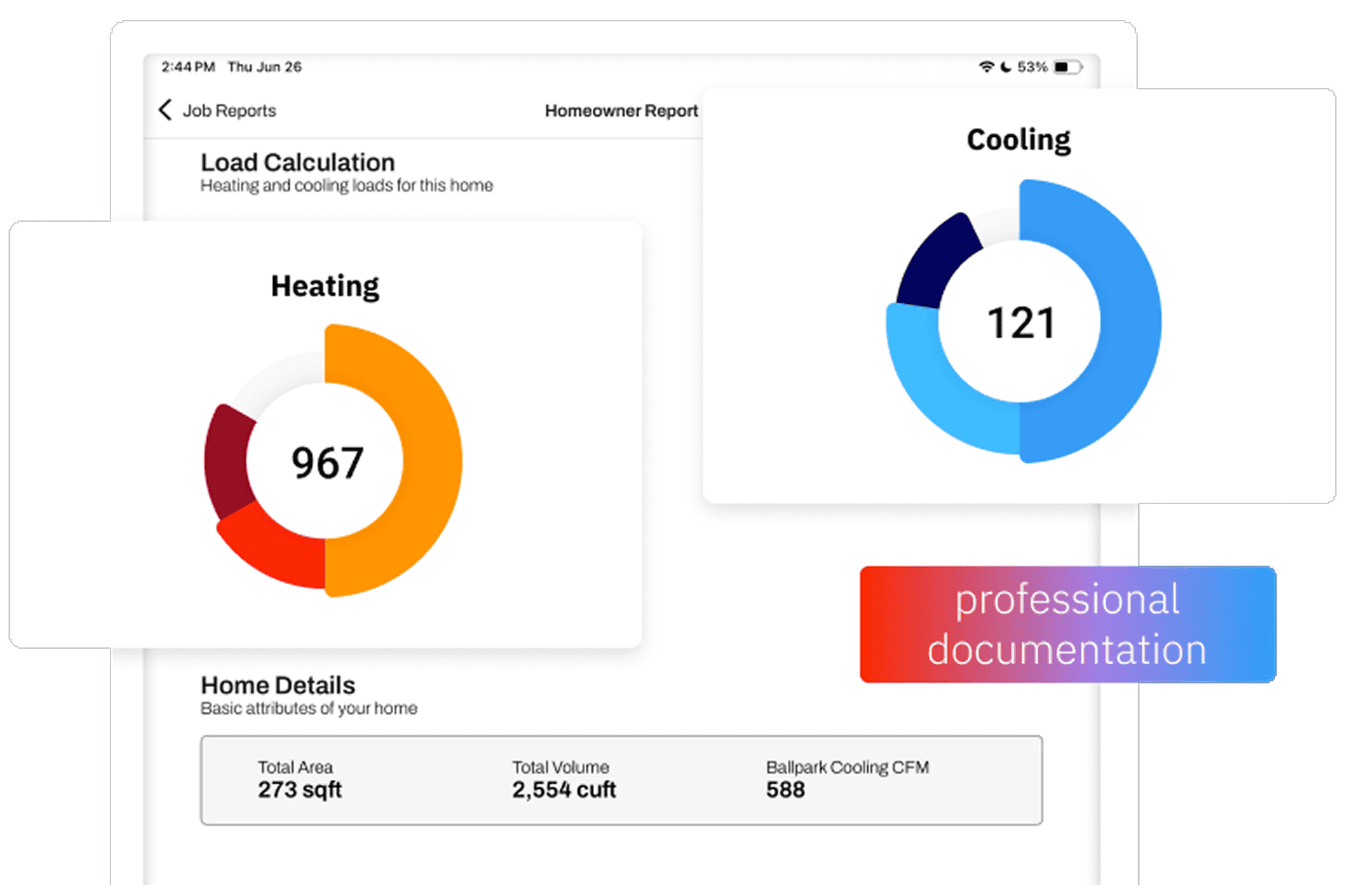Viewport: 1347px width, 896px height.
Task: Go back to Job Reports
Action: 229,110
